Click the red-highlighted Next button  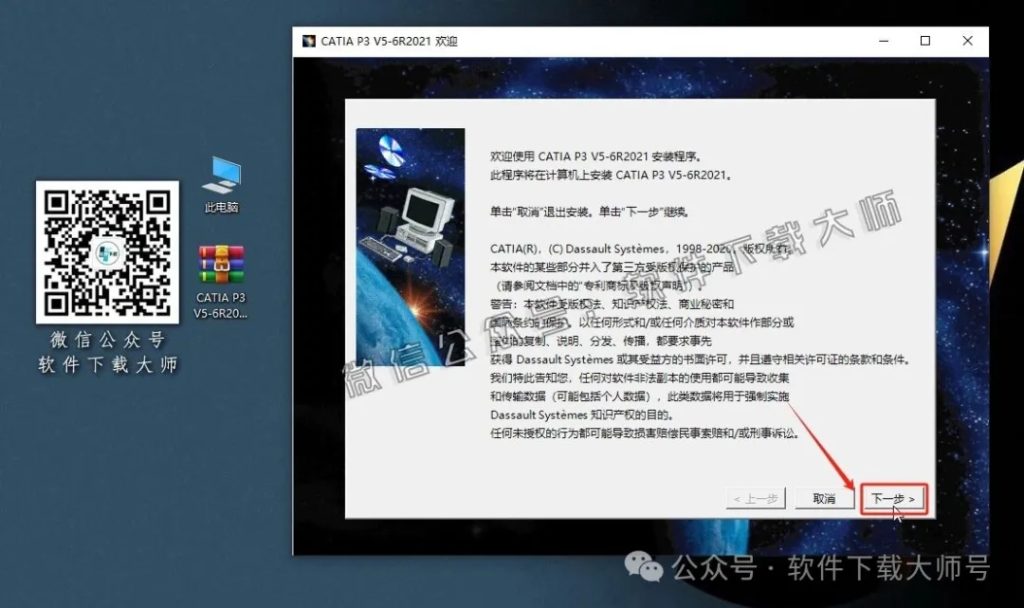click(893, 498)
